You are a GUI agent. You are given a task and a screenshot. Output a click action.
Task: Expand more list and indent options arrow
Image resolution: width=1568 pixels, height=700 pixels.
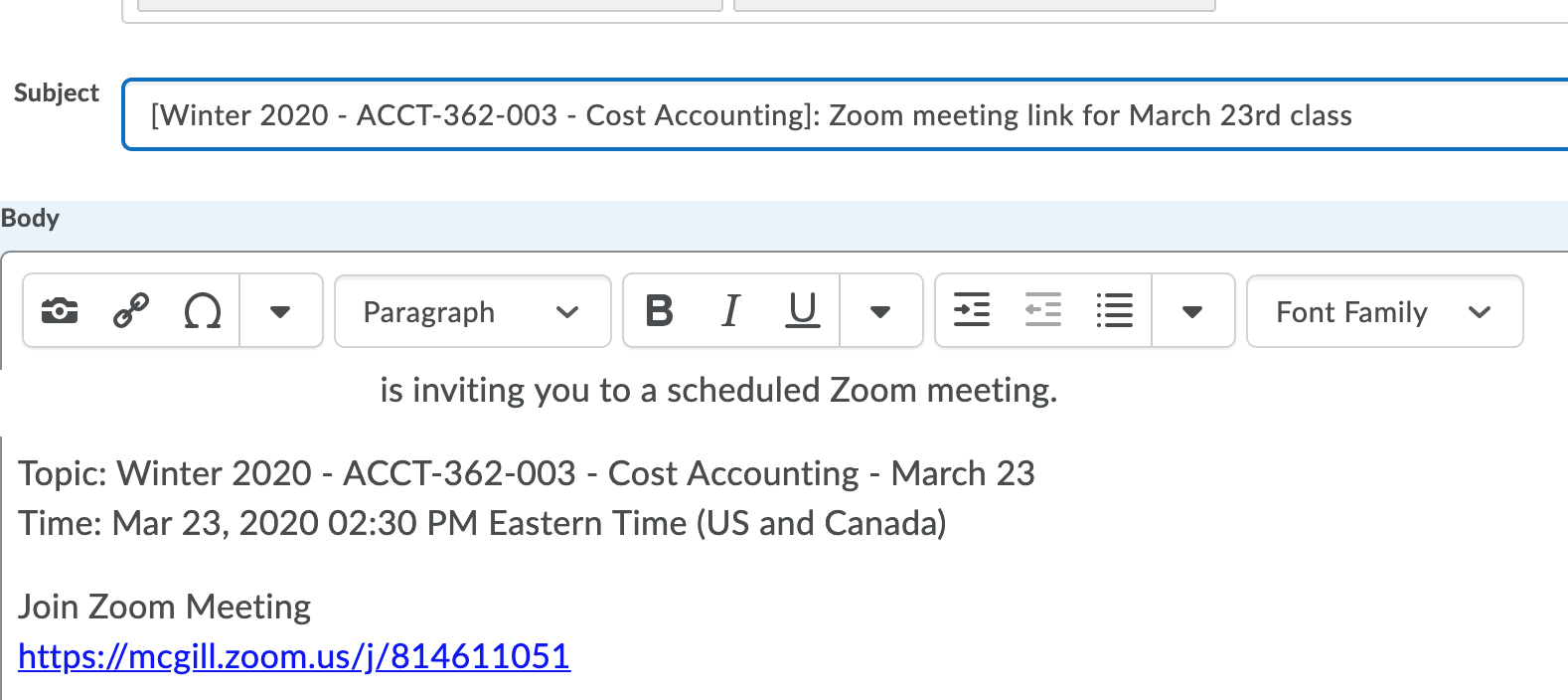coord(1192,311)
